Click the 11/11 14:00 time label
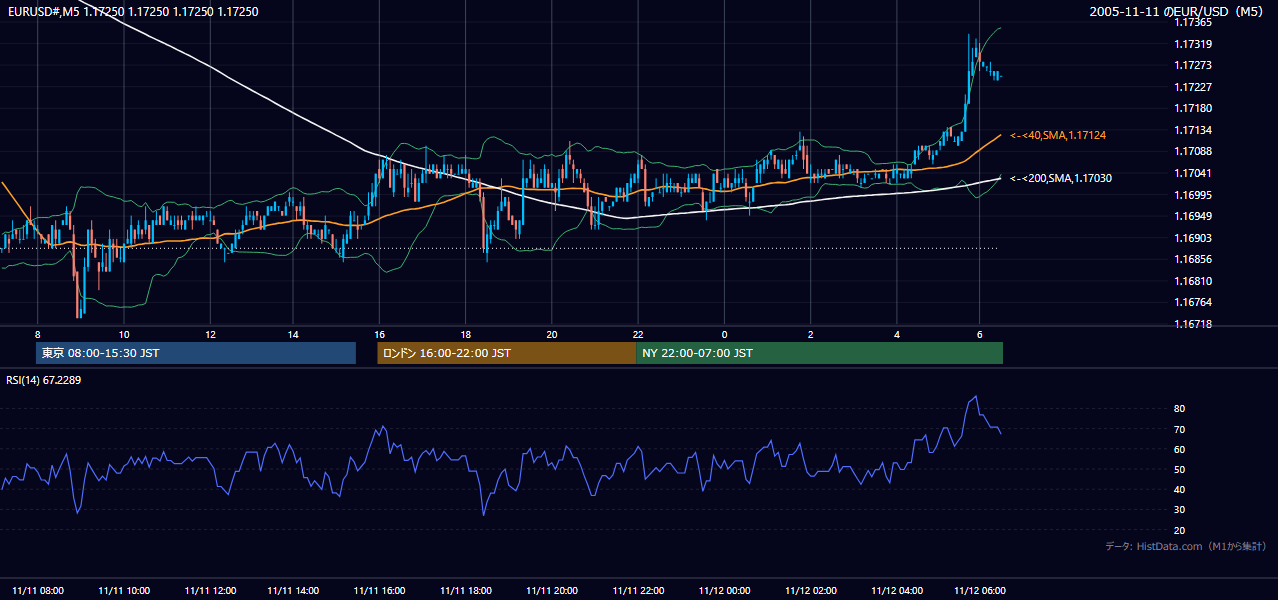 (x=295, y=590)
